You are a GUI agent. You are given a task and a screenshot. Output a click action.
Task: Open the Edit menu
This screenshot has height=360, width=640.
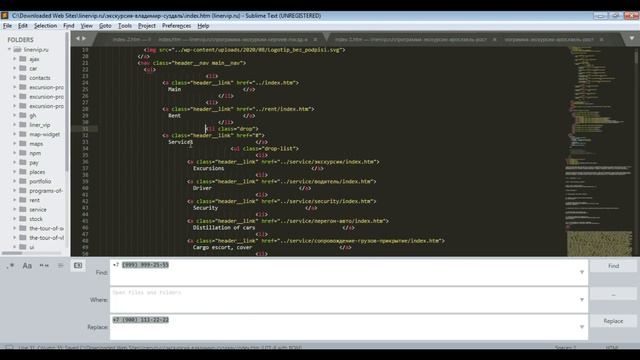click(x=22, y=26)
